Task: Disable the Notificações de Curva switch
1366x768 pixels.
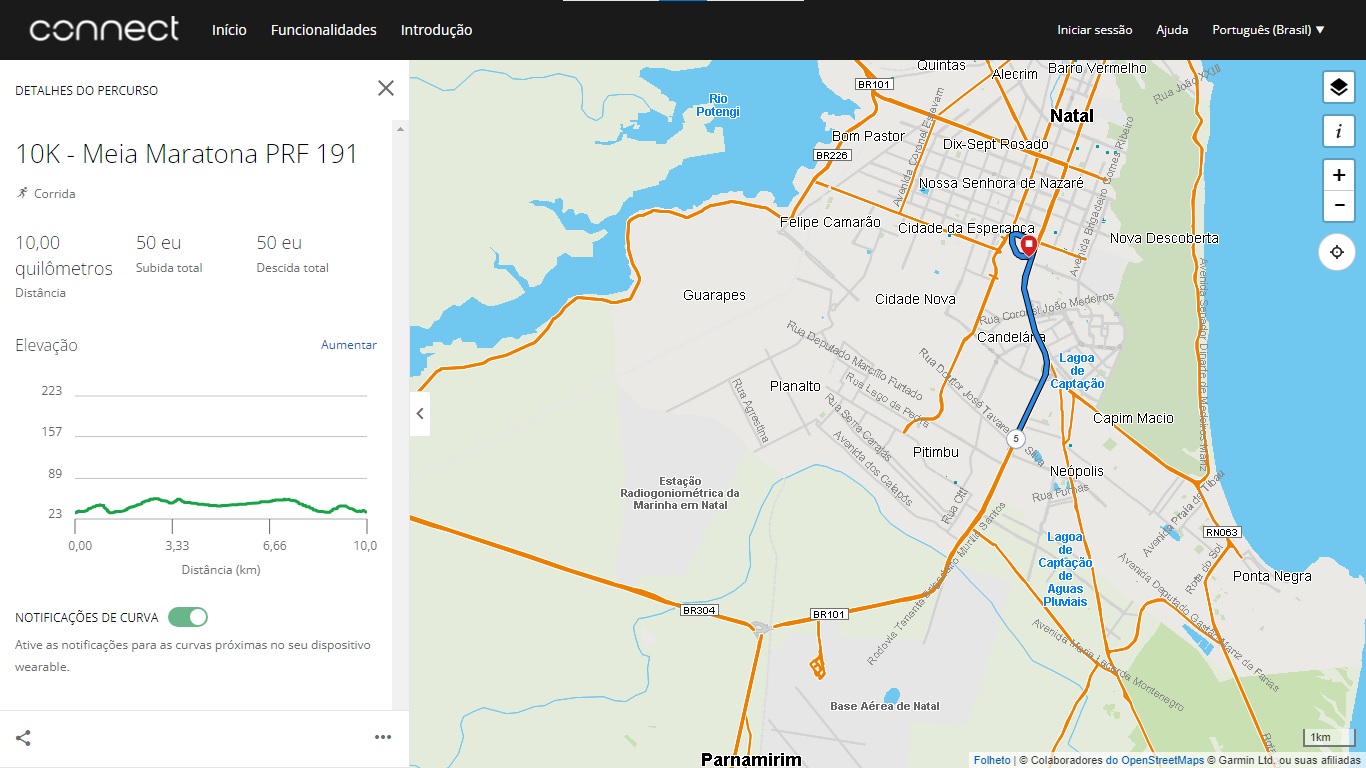Action: 188,617
